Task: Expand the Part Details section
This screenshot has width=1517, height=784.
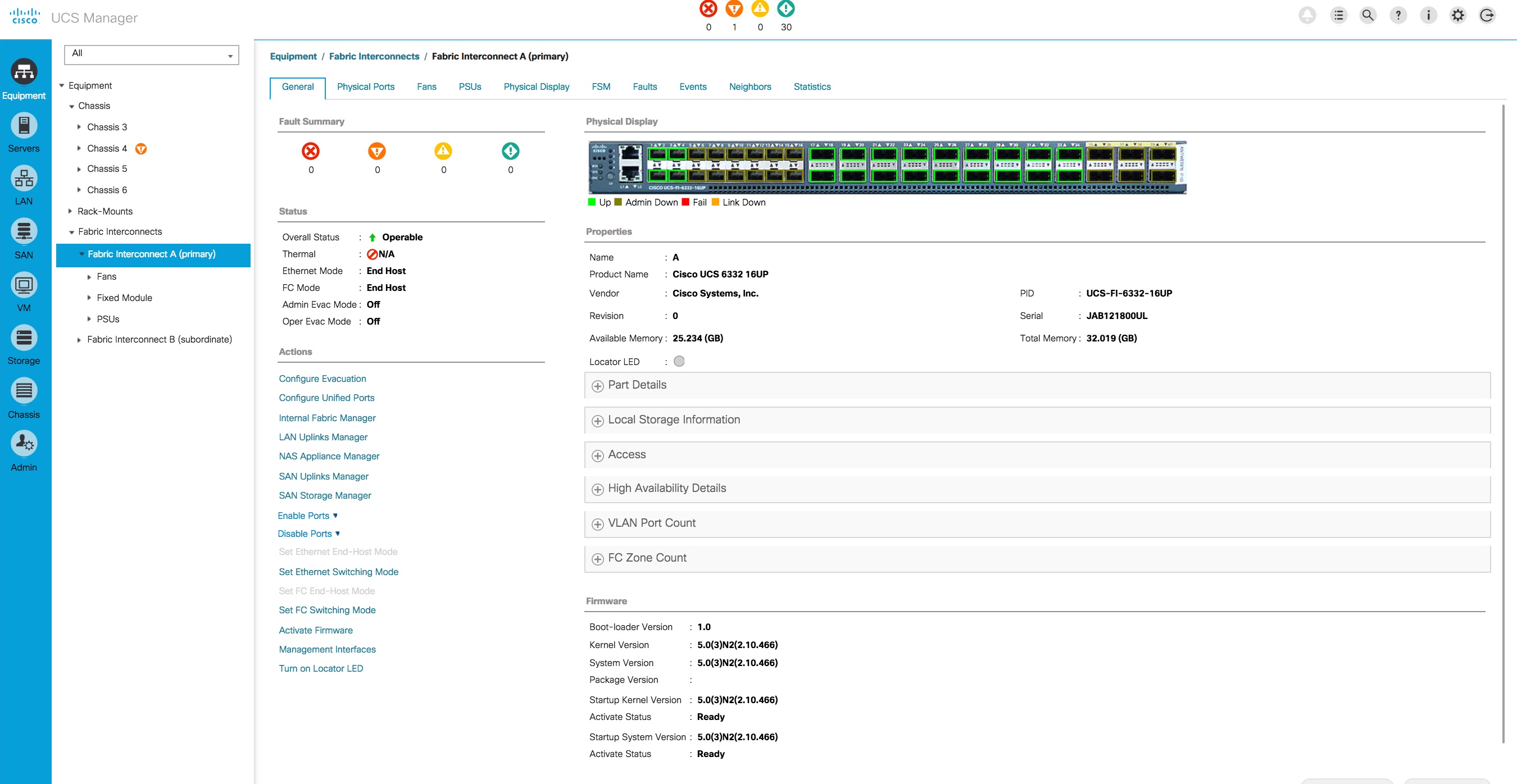Action: pos(598,386)
